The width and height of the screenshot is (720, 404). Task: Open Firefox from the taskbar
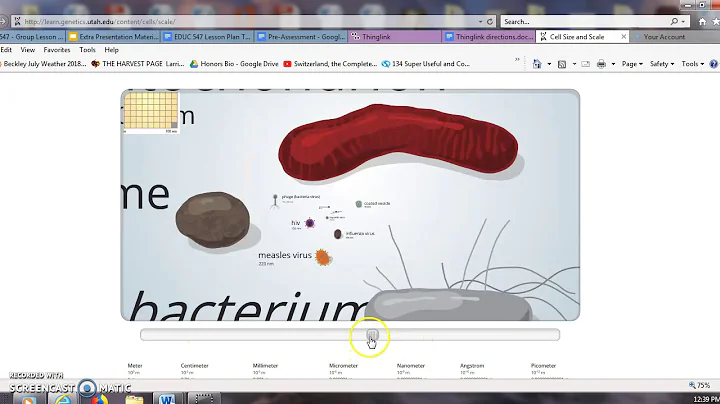[99, 399]
